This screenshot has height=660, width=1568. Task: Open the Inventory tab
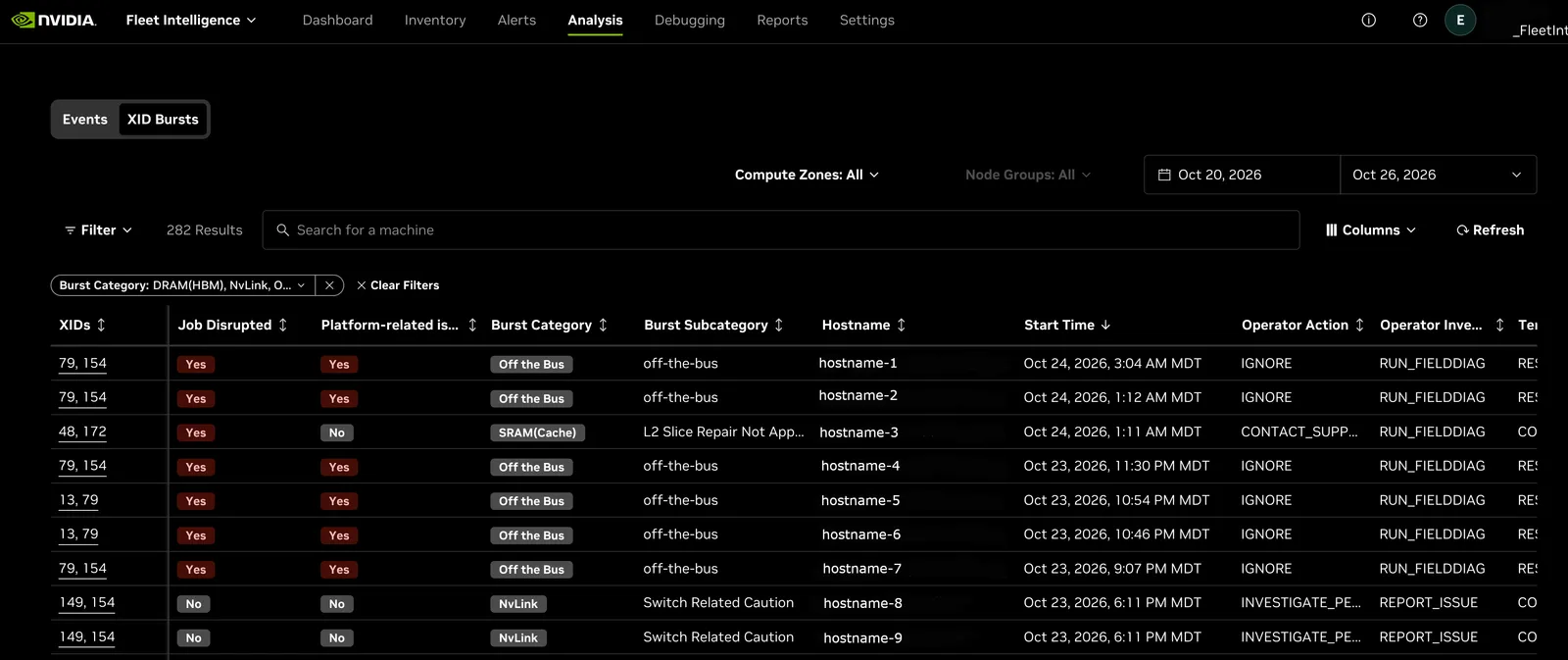tap(435, 20)
